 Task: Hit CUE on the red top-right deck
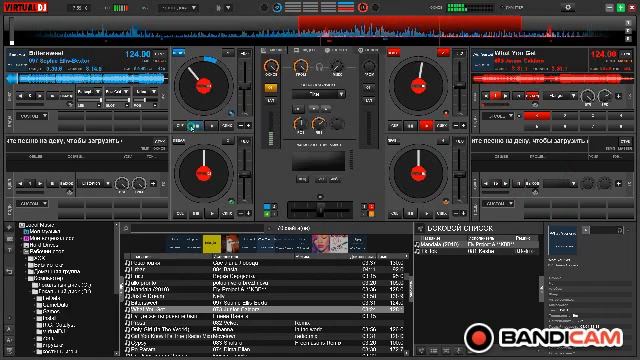point(394,126)
